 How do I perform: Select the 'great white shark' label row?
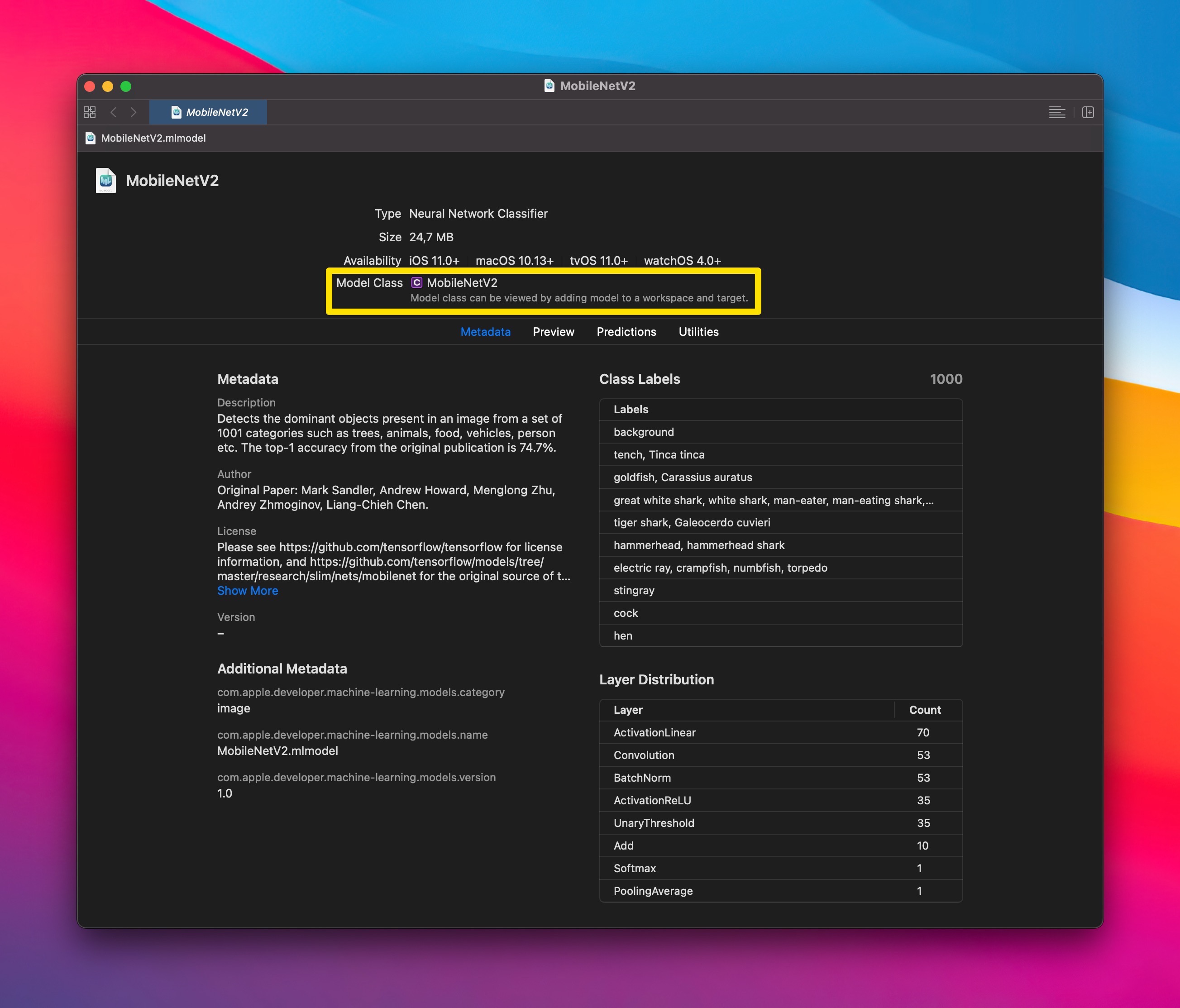[x=781, y=500]
